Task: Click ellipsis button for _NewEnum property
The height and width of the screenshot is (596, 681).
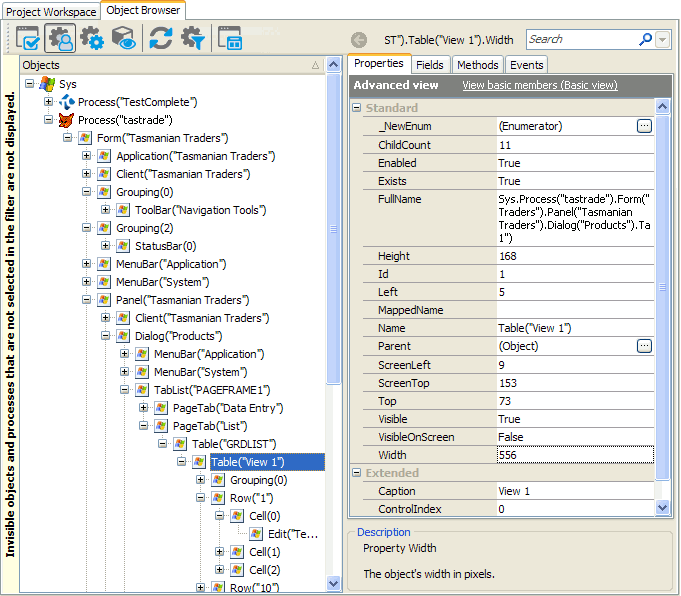Action: click(644, 126)
